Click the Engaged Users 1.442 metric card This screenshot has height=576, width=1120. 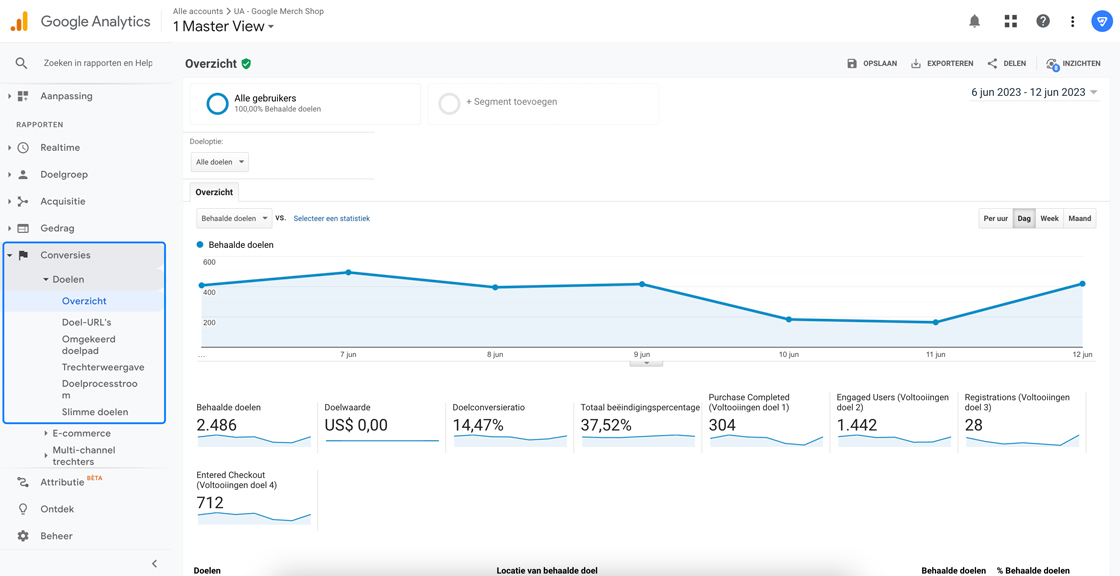pyautogui.click(x=894, y=422)
